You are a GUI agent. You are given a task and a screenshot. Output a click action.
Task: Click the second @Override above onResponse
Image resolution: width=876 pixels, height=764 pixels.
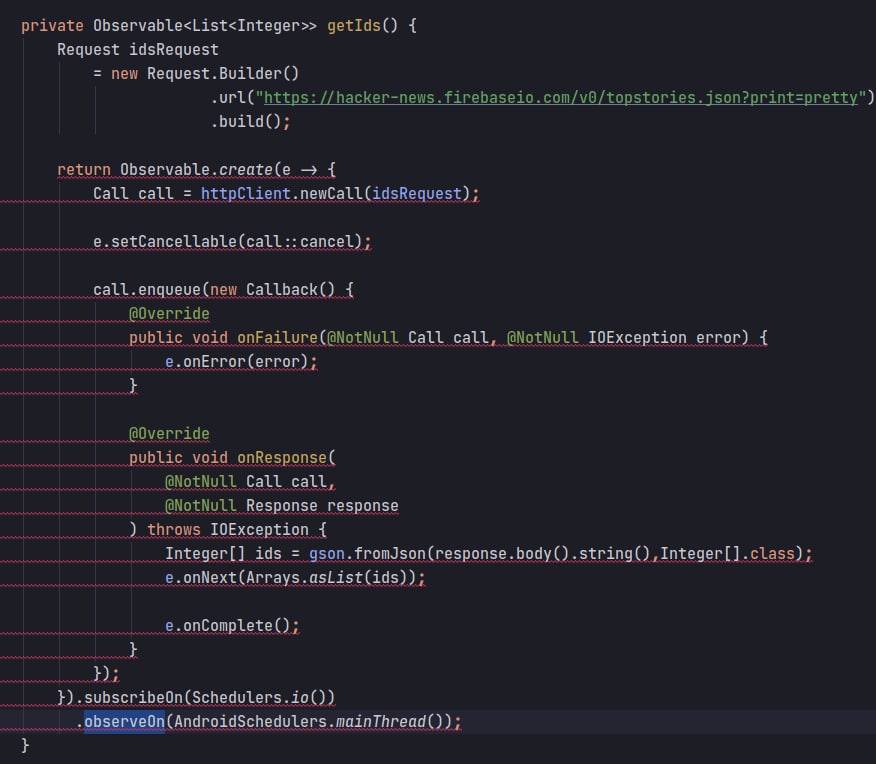tap(169, 434)
